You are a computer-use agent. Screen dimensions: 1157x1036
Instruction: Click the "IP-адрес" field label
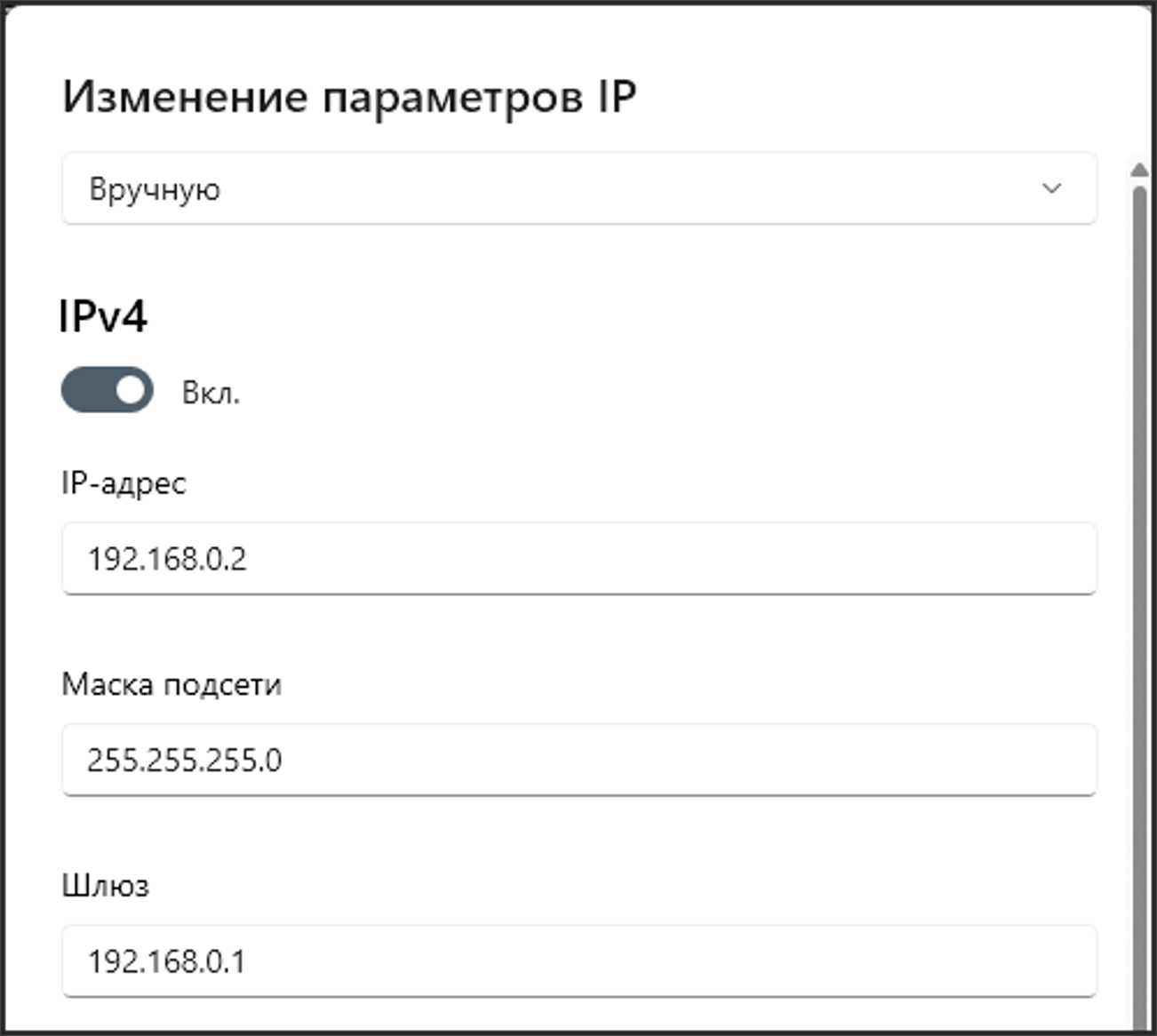click(124, 483)
